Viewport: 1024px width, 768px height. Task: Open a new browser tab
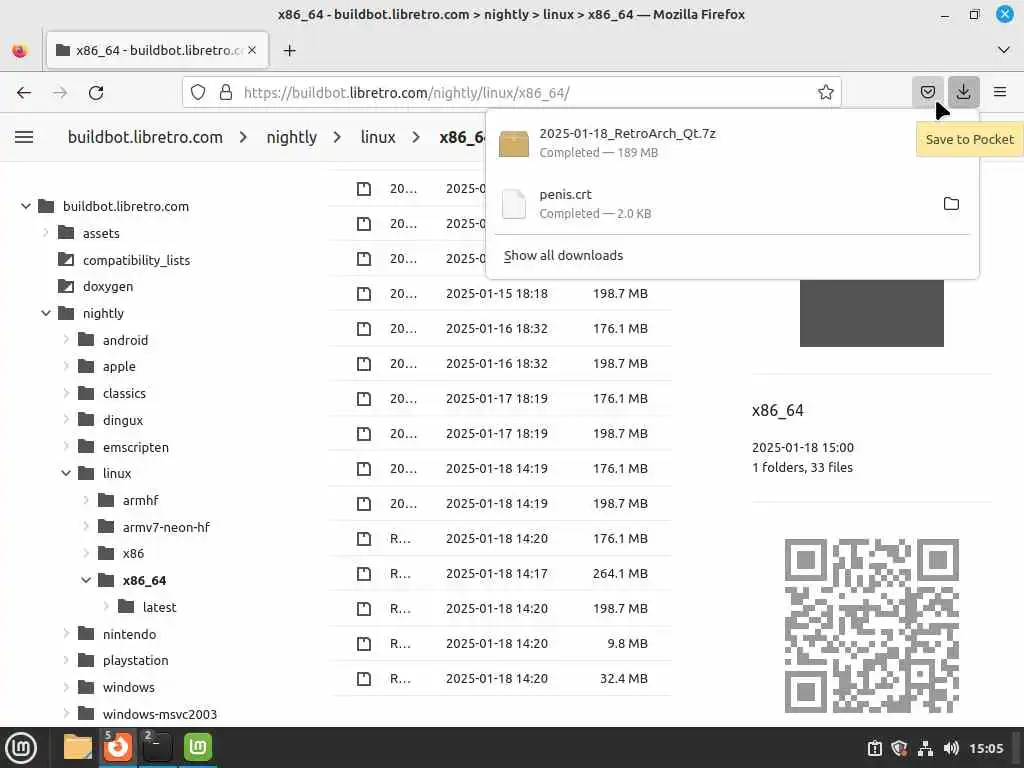pyautogui.click(x=289, y=50)
